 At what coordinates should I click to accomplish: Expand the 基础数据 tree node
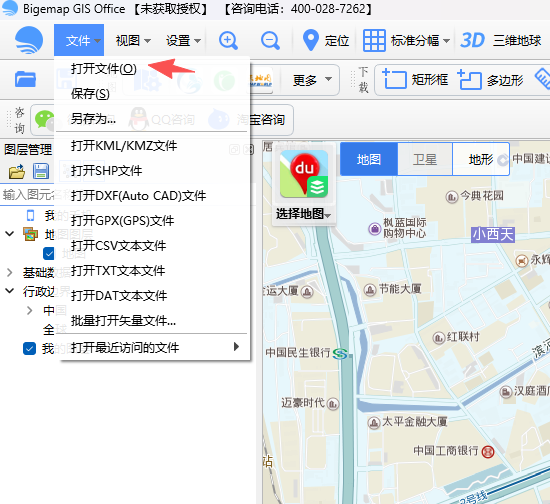coord(9,272)
